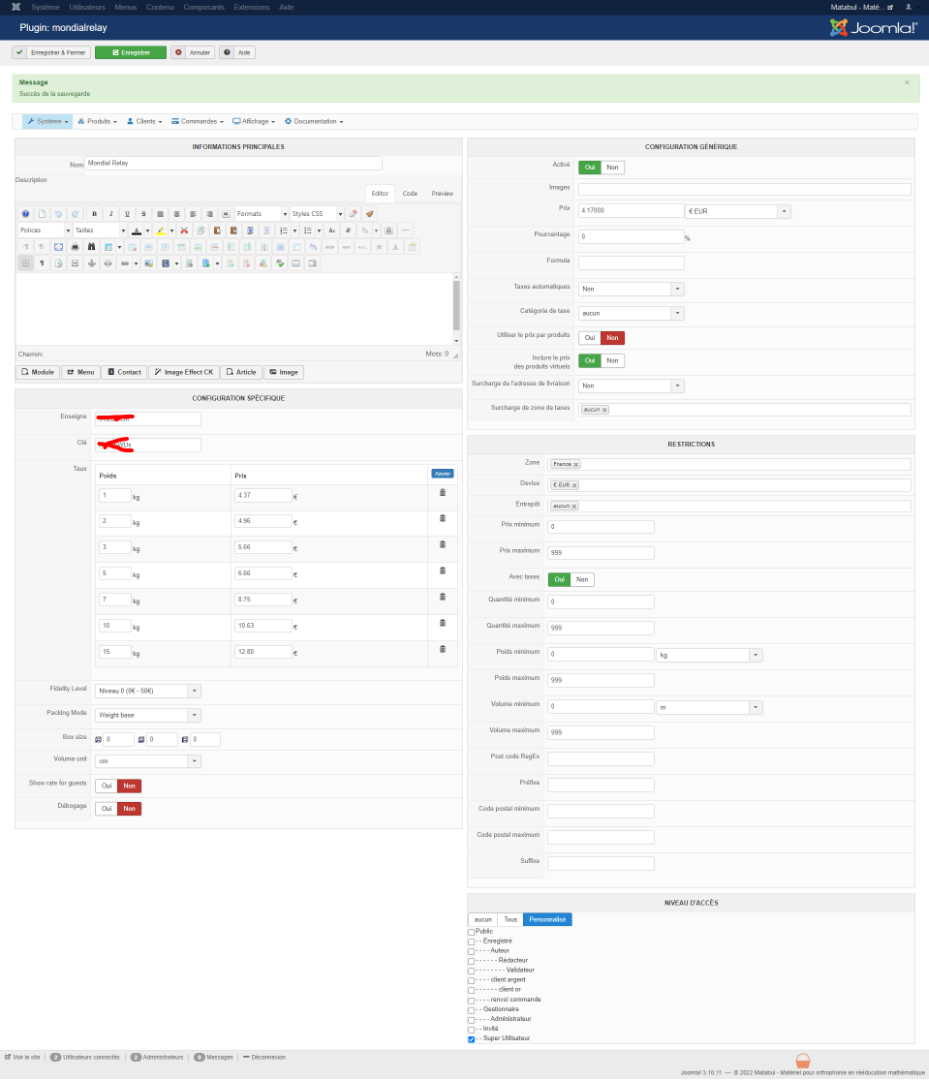Insert an anchor with the anchor icon
The width and height of the screenshot is (929, 1080).
[92, 263]
